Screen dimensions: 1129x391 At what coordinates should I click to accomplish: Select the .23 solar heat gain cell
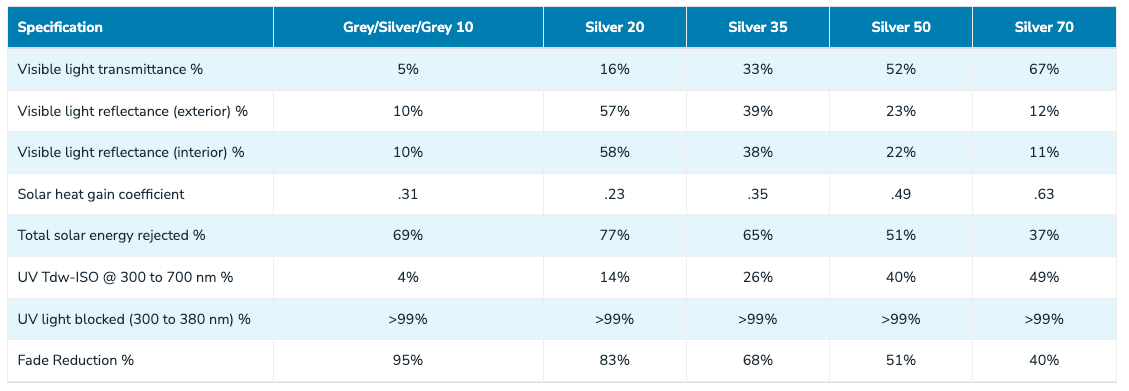614,194
